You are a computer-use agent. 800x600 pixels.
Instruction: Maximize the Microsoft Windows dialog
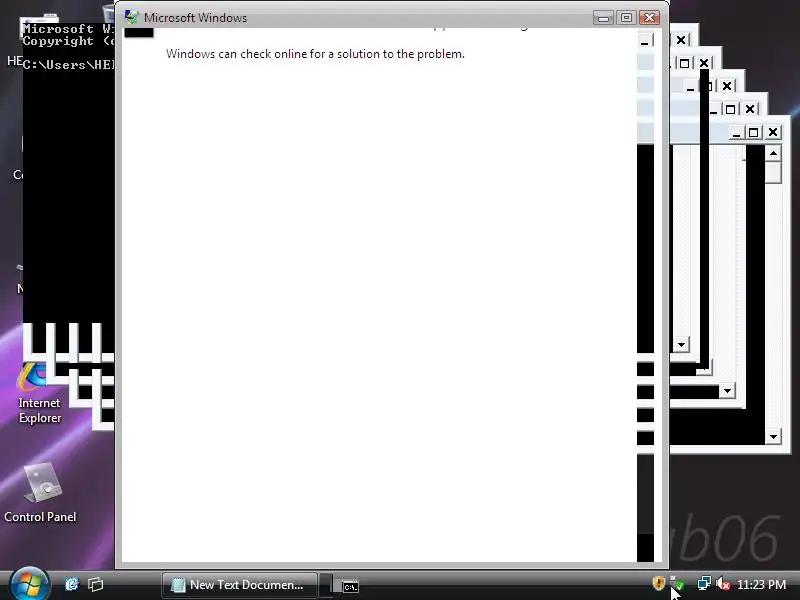click(627, 18)
